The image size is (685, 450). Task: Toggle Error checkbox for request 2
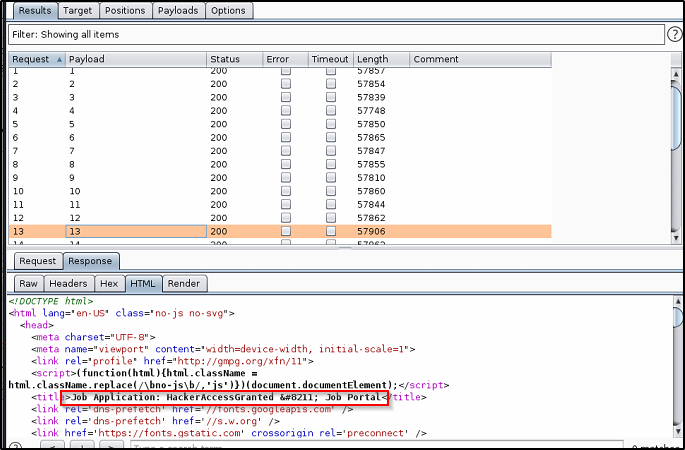[286, 84]
